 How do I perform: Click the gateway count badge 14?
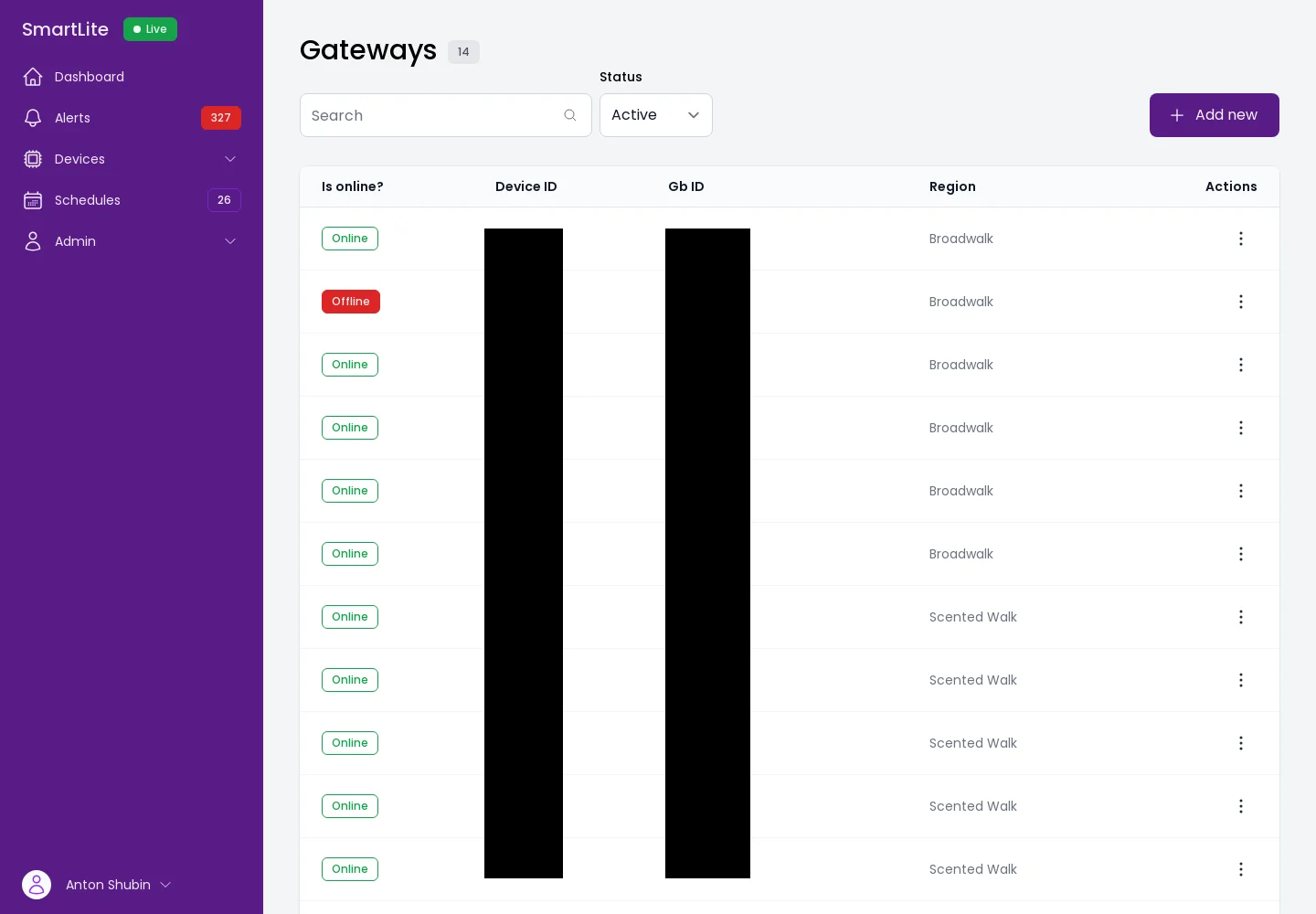click(x=463, y=52)
